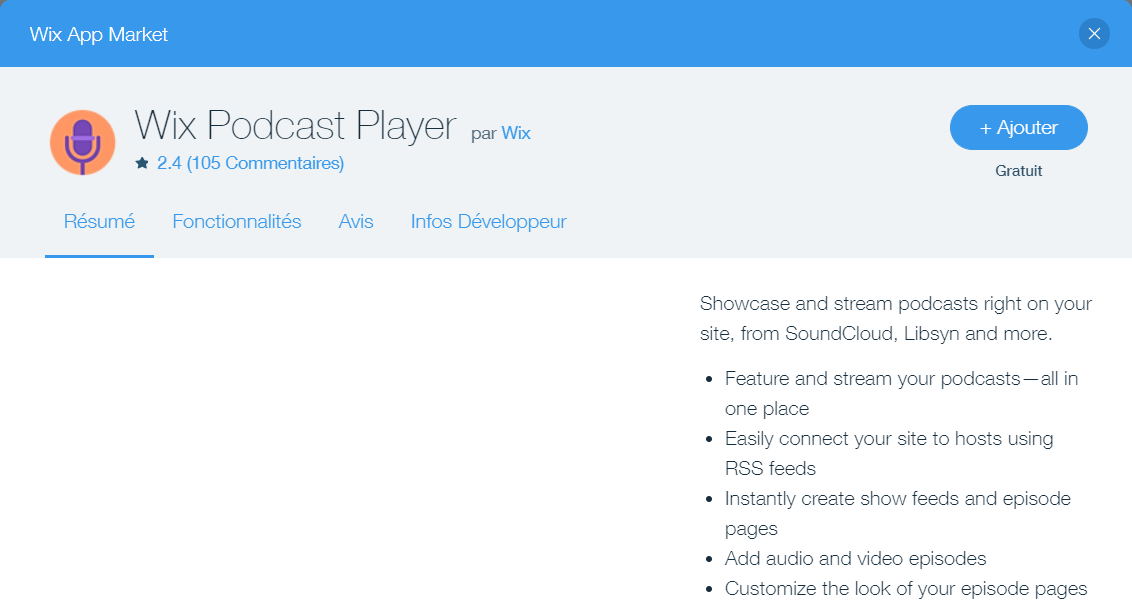
Task: Click the Wix App Market header title
Action: pyautogui.click(x=99, y=34)
